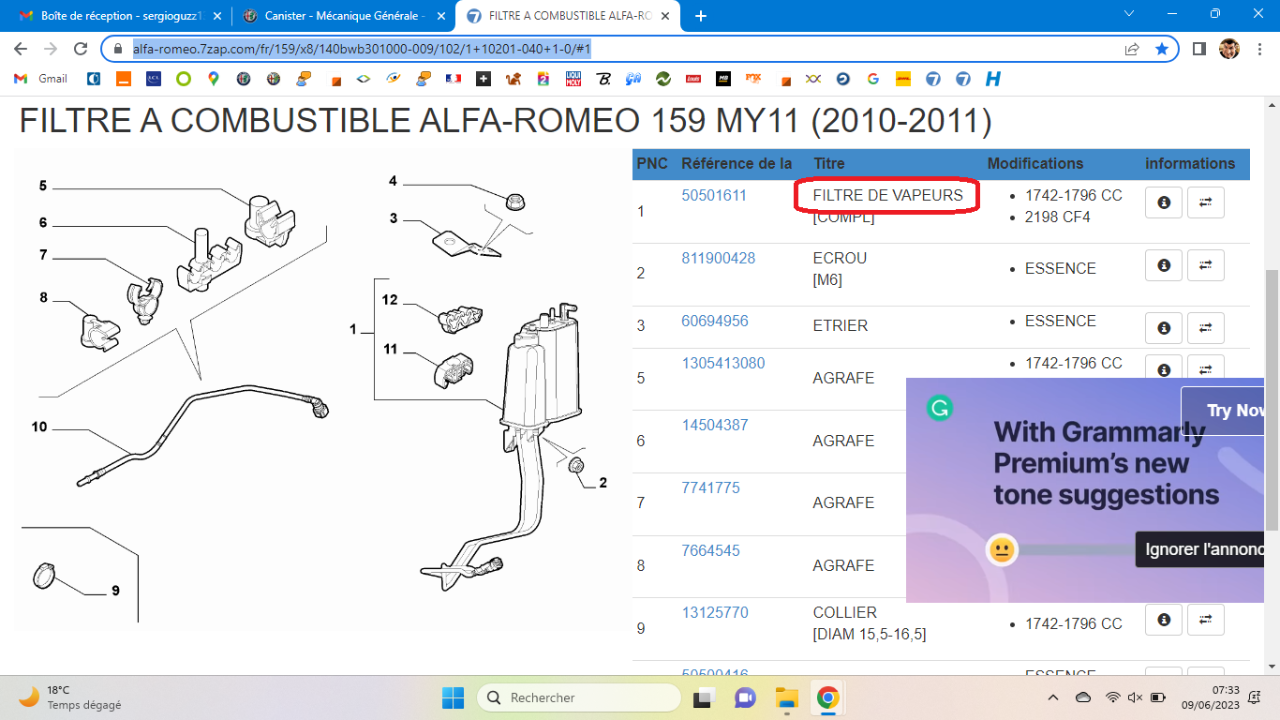
Task: Click the Chrome icon on the taskbar
Action: pyautogui.click(x=828, y=697)
